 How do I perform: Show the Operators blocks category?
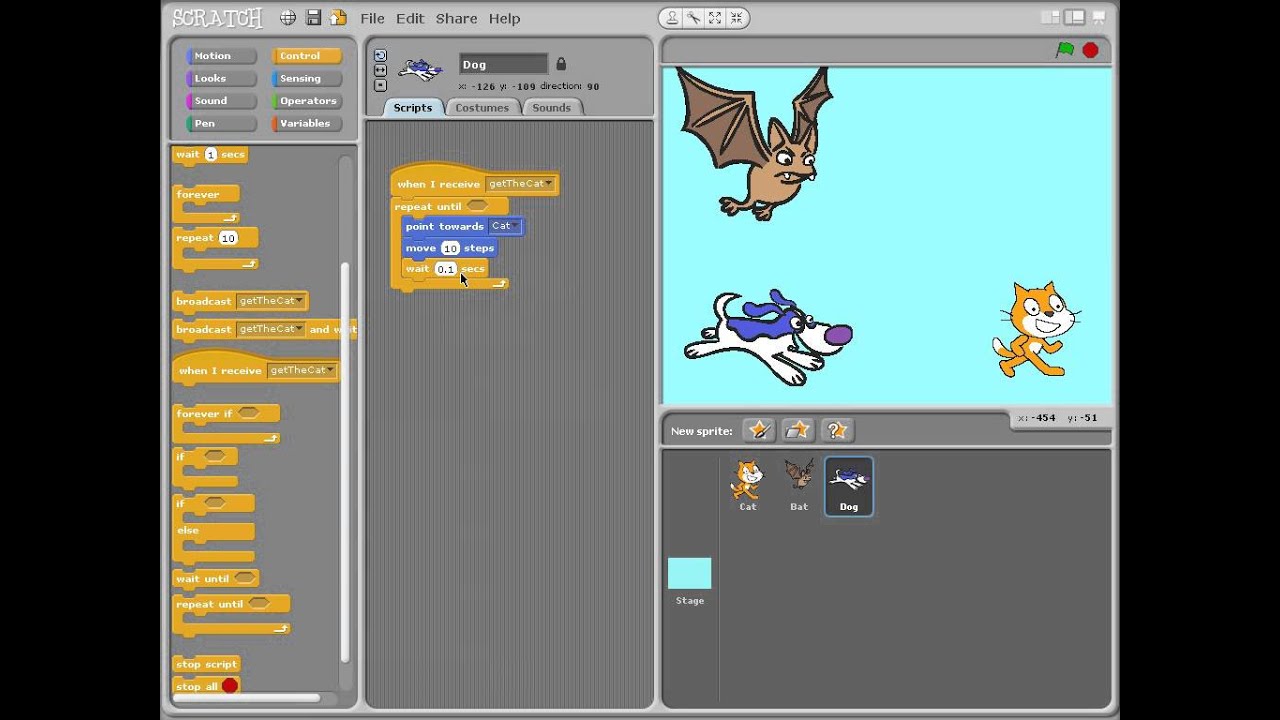307,101
